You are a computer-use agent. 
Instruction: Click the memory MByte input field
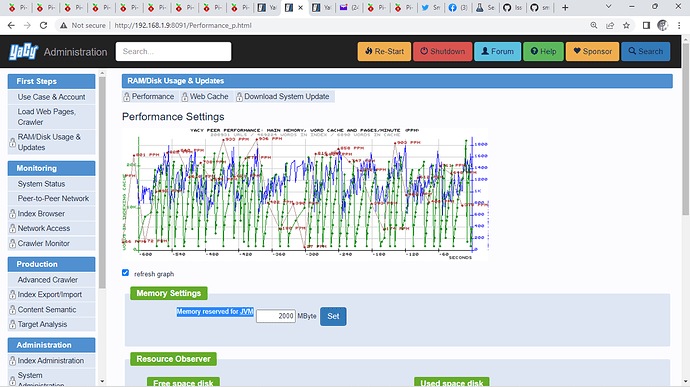tap(276, 316)
